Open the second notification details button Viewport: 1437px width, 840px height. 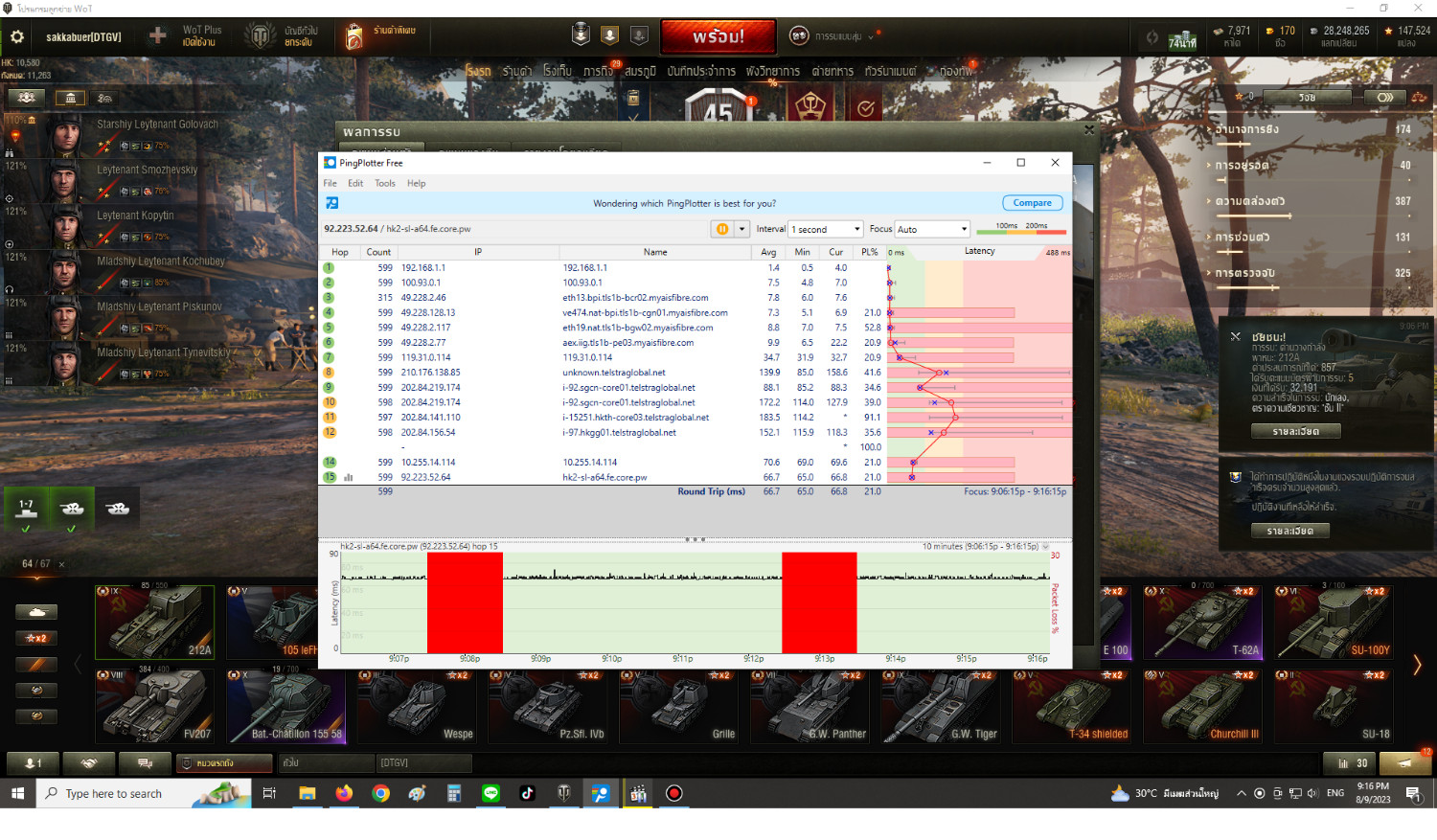tap(1289, 531)
